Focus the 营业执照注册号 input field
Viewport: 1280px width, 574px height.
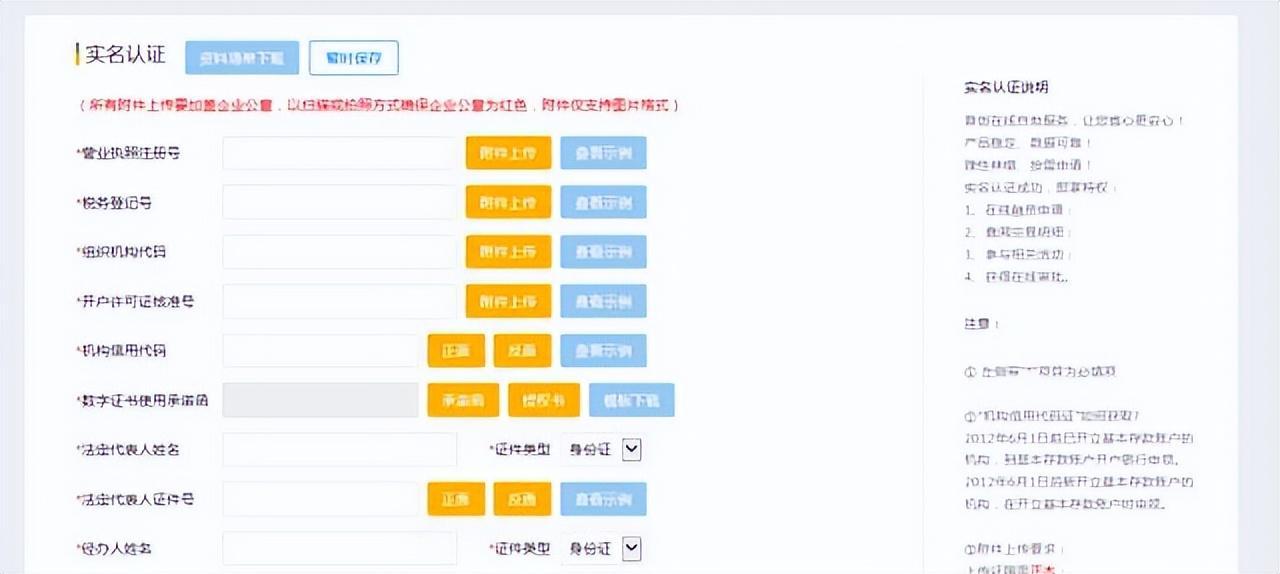click(x=339, y=153)
